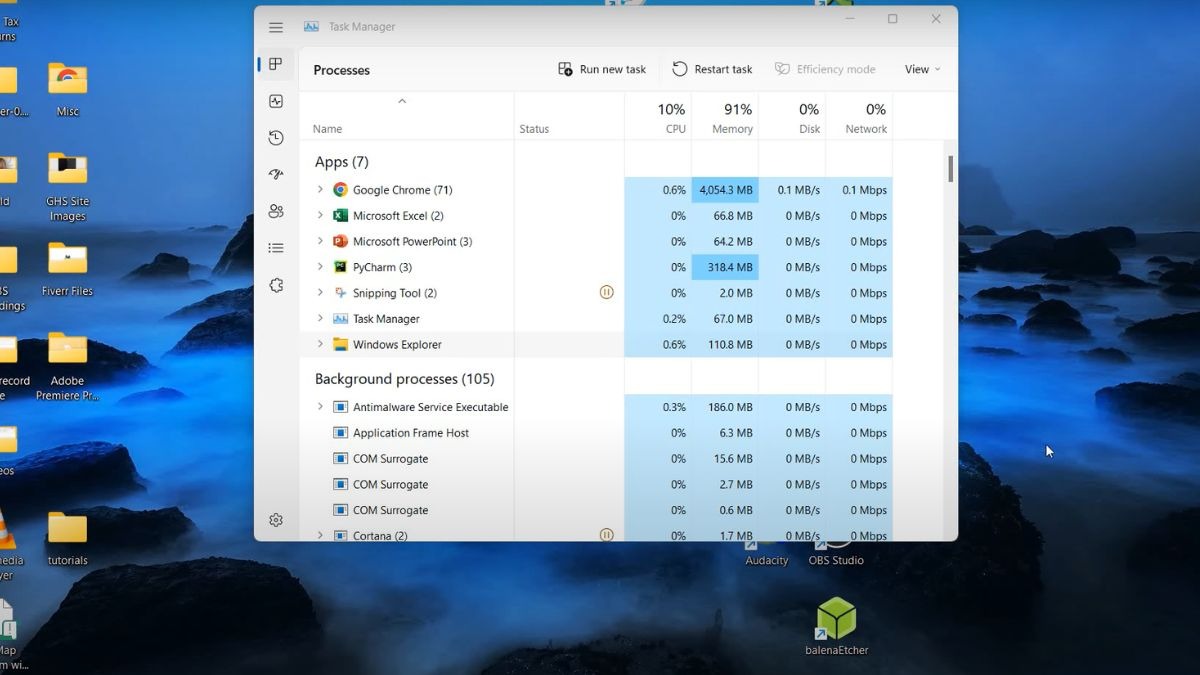1200x675 pixels.
Task: Sort processes by Disk column
Action: pos(792,117)
